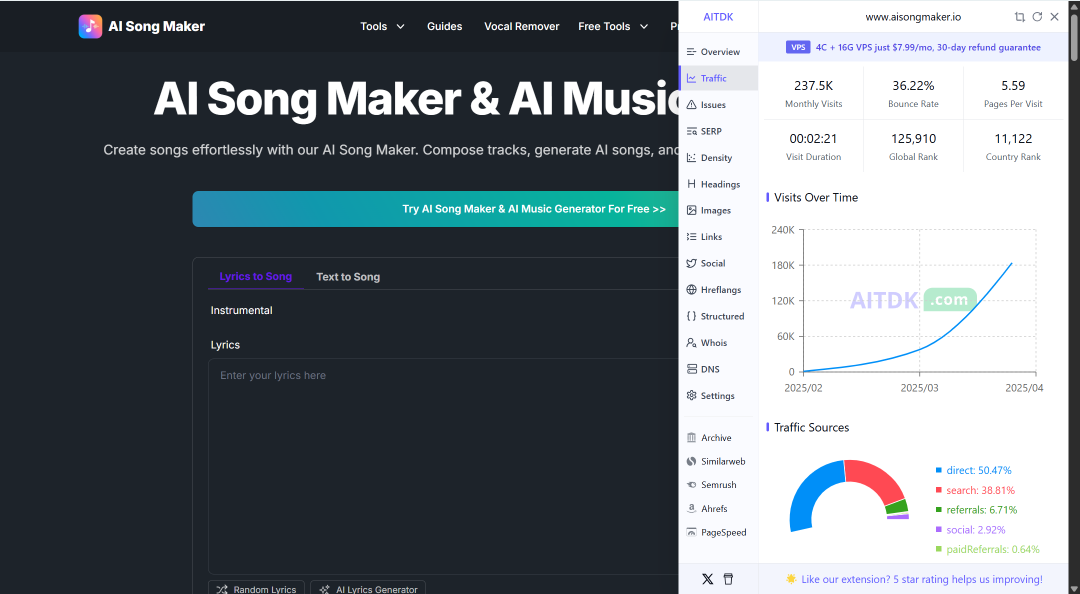The height and width of the screenshot is (594, 1080).
Task: Click the 237.5K Monthly Visits value
Action: click(813, 85)
